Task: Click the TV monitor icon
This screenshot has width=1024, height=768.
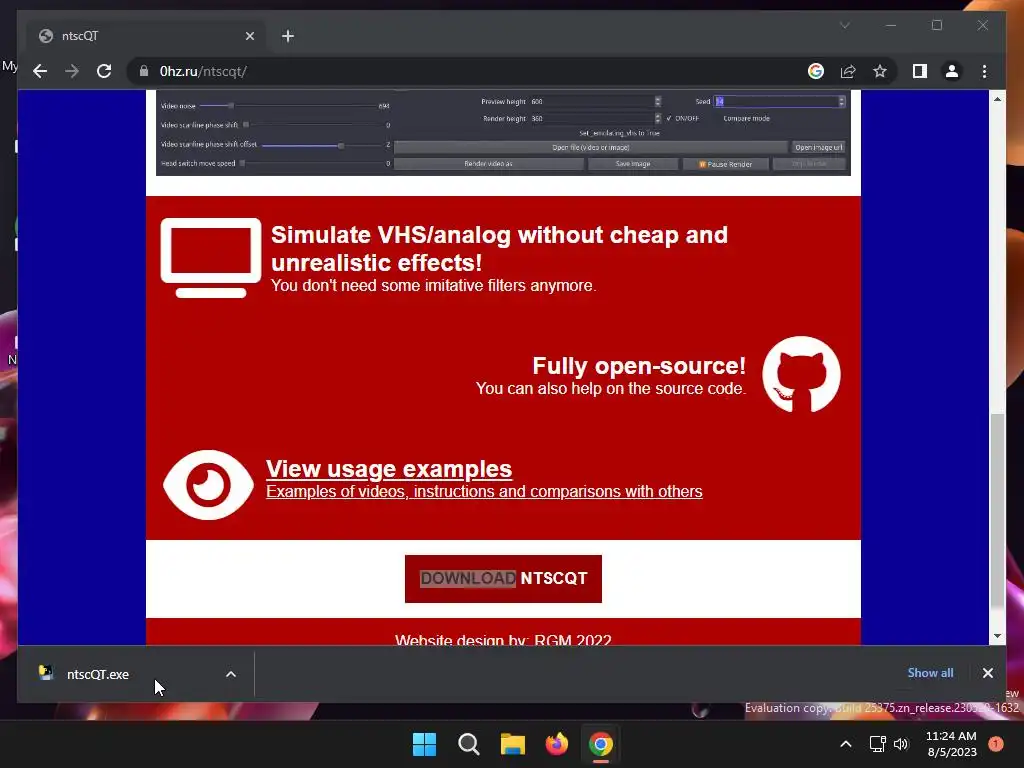Action: point(210,257)
